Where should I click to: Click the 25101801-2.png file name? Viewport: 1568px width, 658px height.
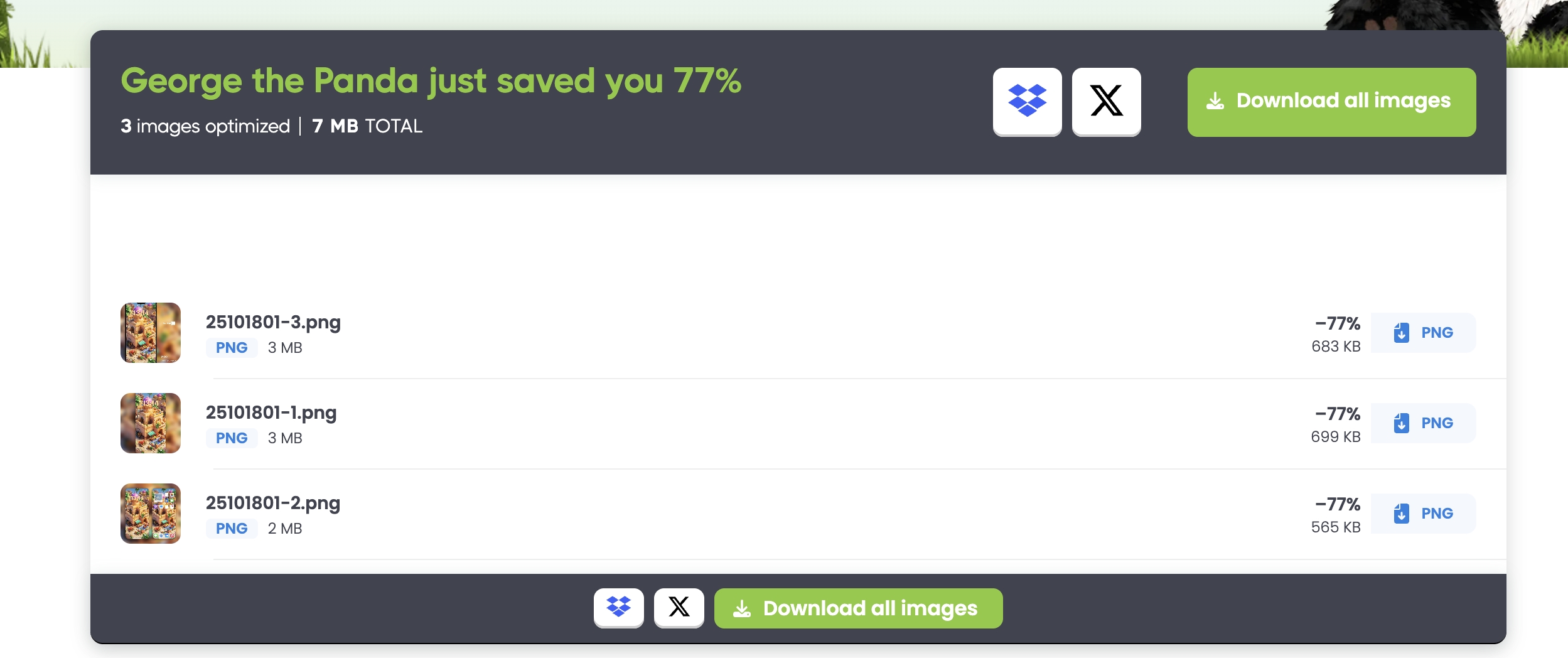(273, 503)
